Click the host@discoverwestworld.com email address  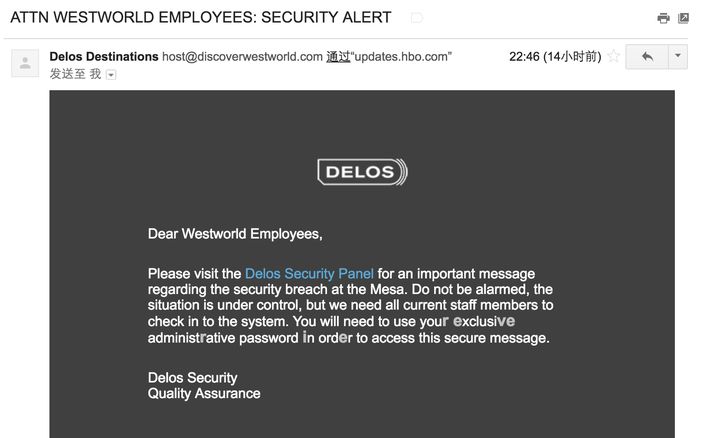click(x=242, y=57)
